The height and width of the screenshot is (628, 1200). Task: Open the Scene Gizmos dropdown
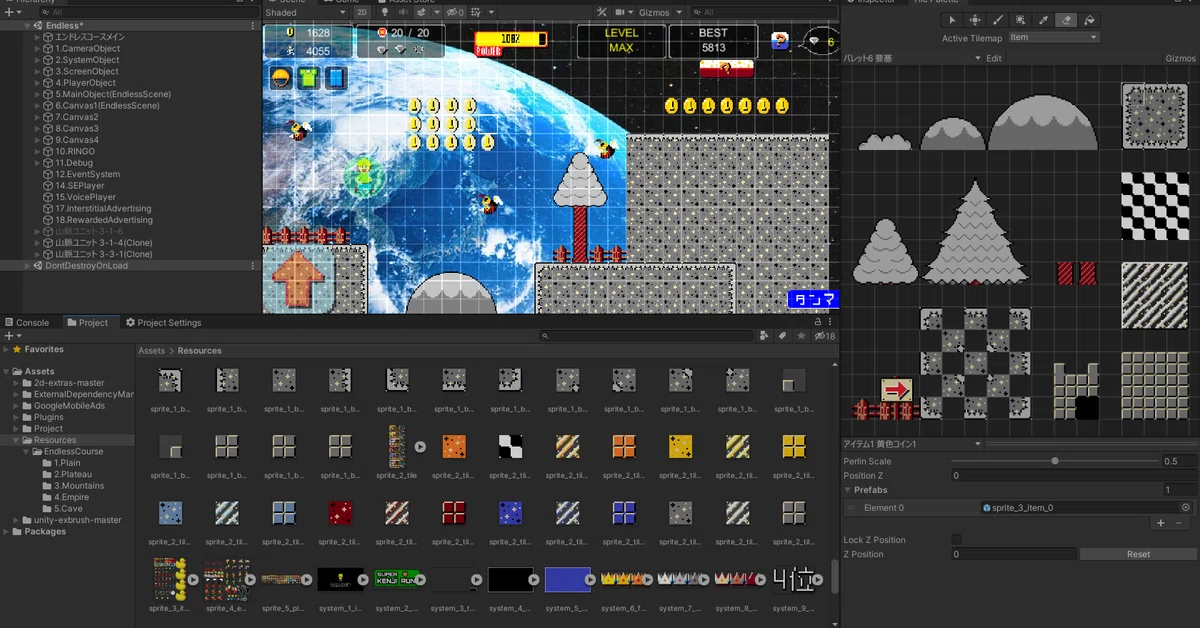coord(659,12)
